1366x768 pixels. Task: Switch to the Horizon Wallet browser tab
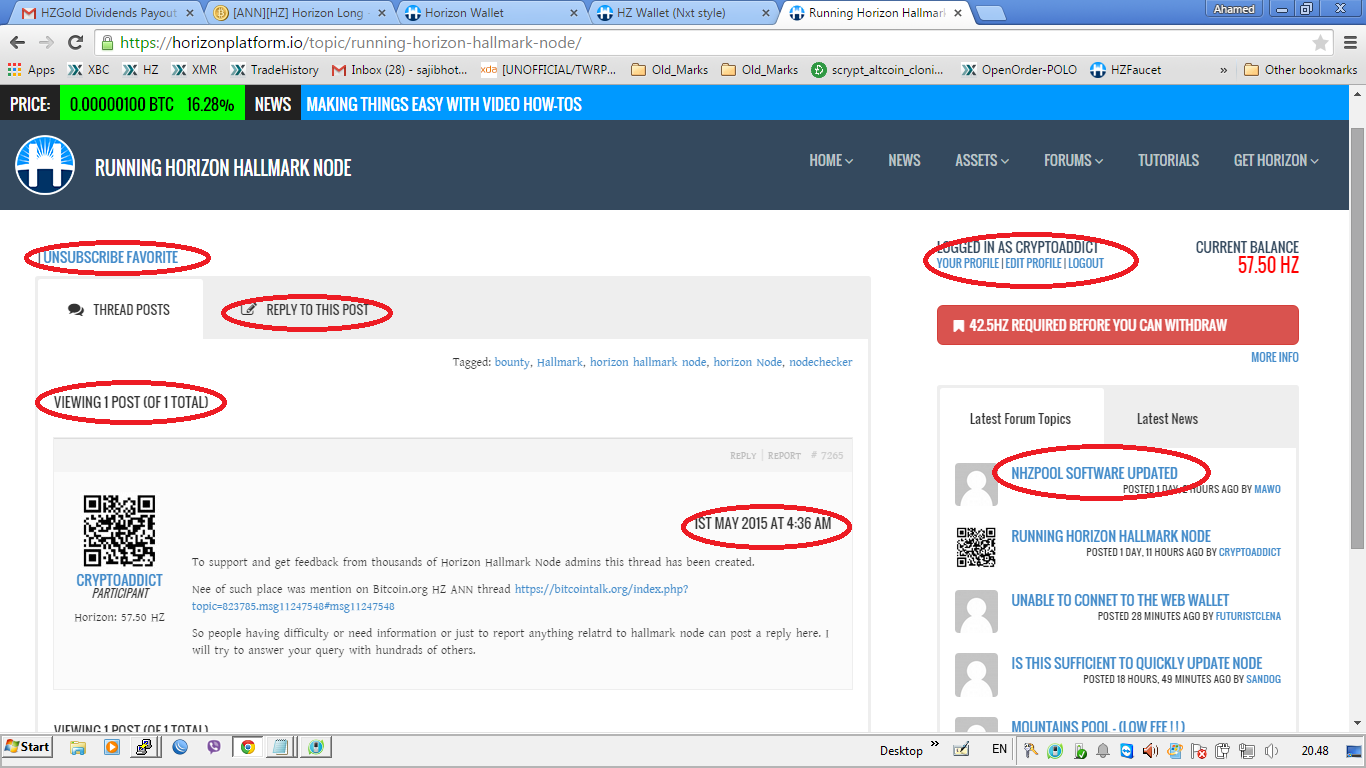click(490, 13)
